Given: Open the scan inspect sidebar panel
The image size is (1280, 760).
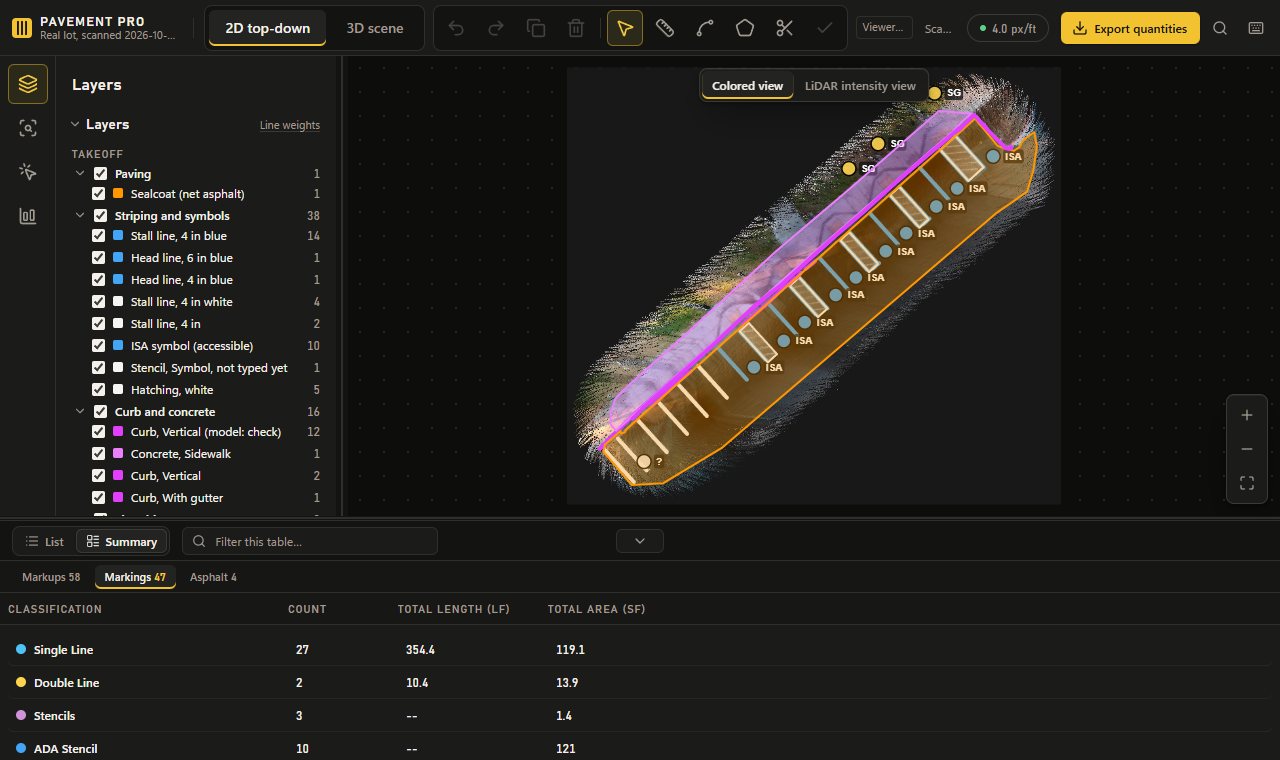Looking at the screenshot, I should pos(28,128).
